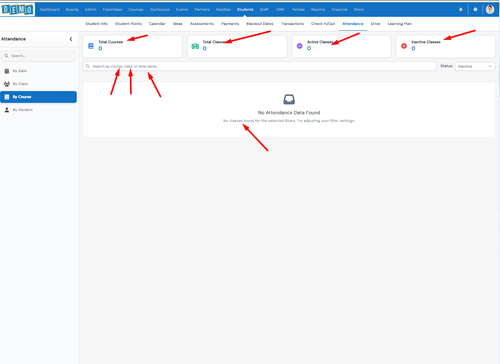Open the Students menu
The image size is (500, 364).
coord(245,9)
